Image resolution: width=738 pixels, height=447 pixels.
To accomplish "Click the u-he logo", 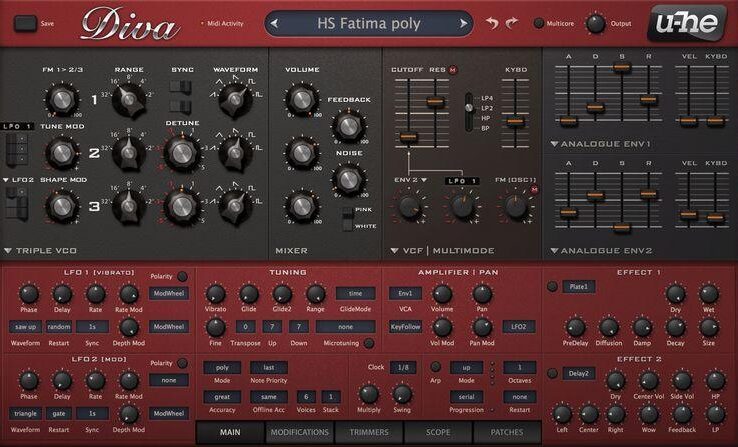I will coord(687,23).
